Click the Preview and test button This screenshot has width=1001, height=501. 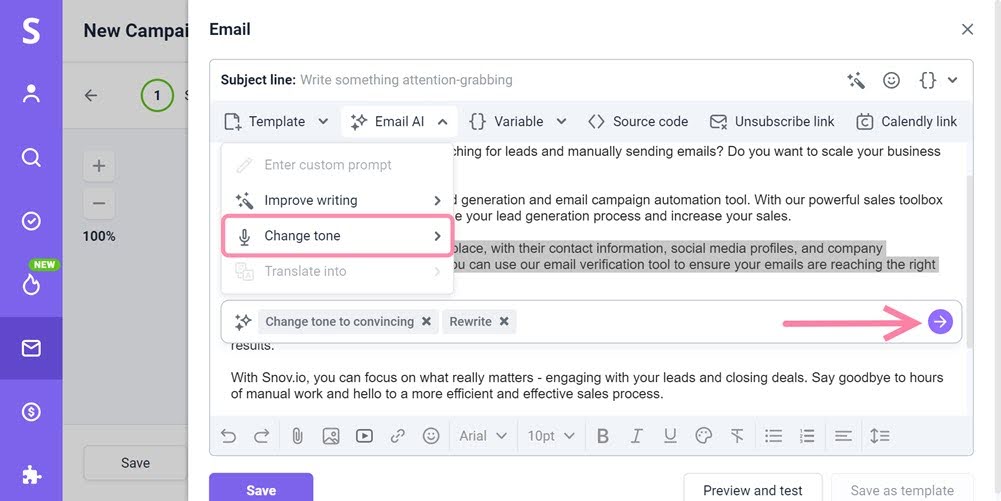[x=752, y=490]
